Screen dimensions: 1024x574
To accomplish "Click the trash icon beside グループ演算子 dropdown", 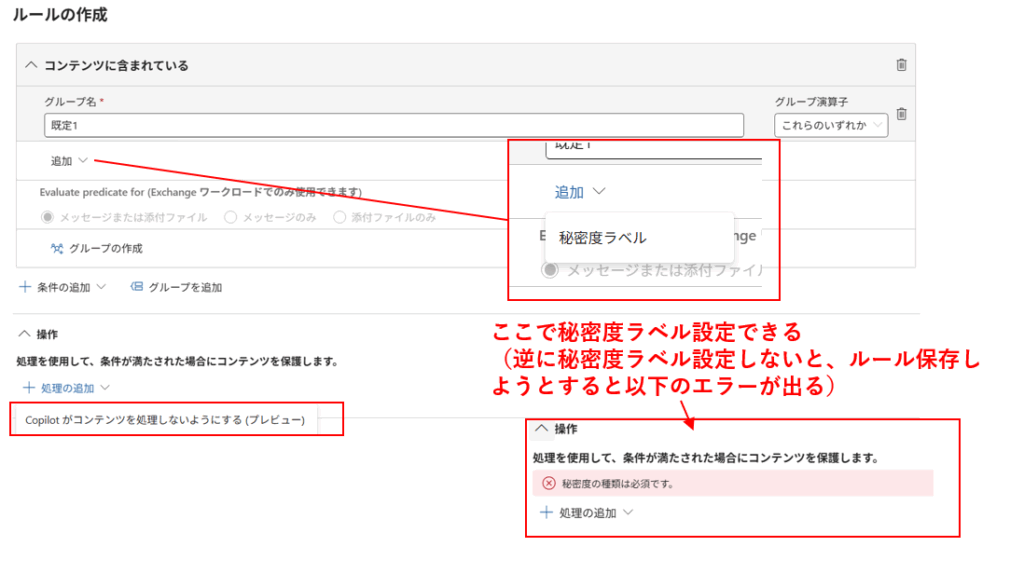I will coord(901,114).
